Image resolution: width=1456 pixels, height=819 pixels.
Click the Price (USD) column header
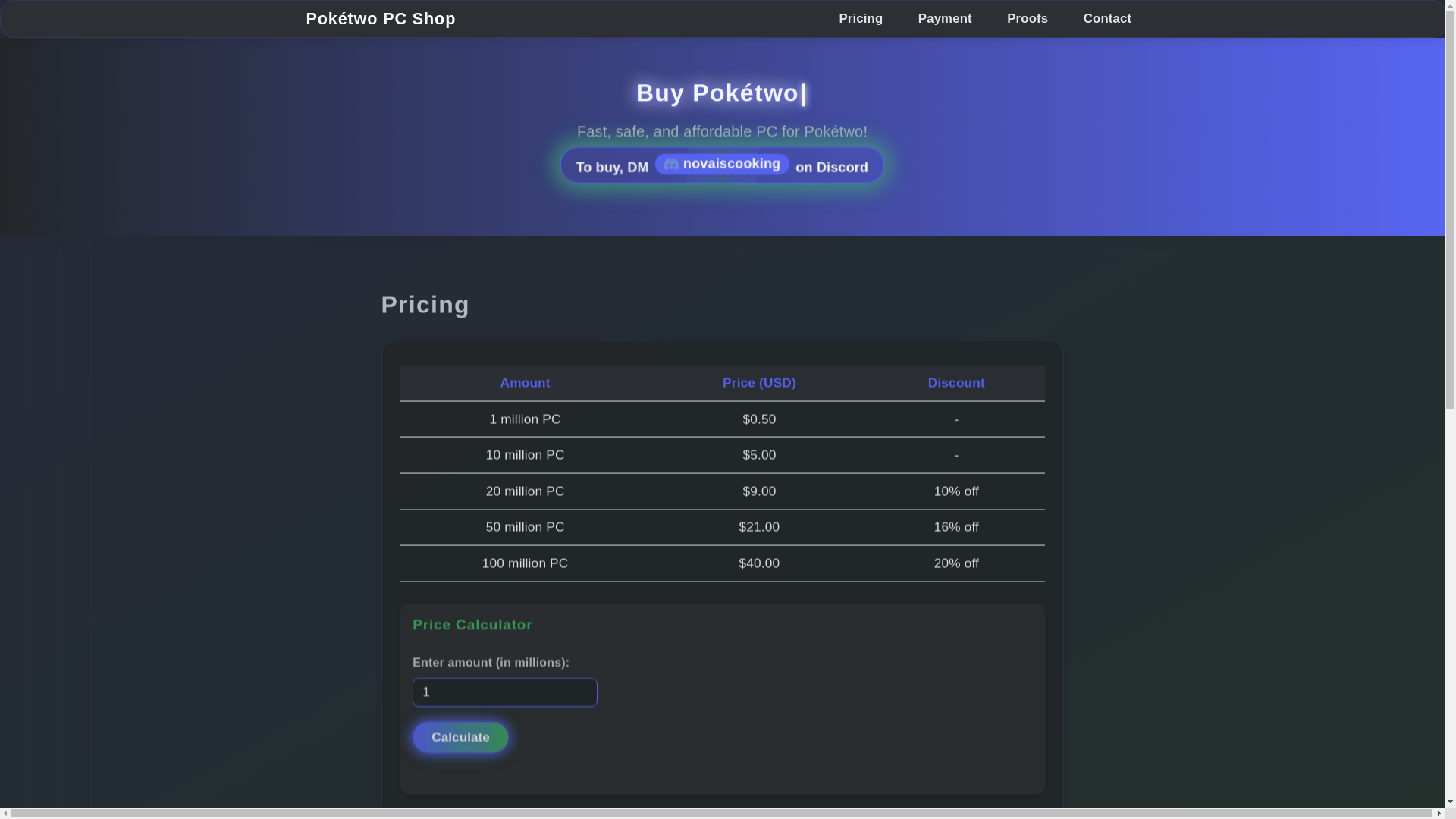[759, 383]
